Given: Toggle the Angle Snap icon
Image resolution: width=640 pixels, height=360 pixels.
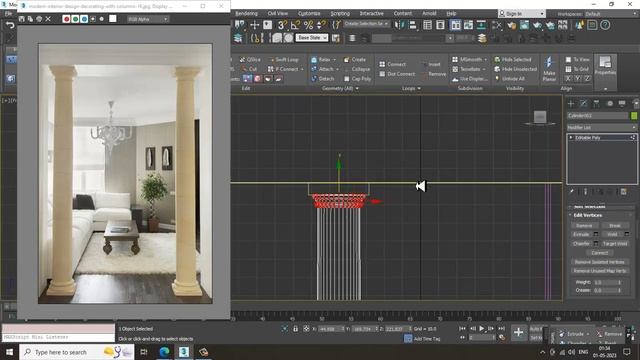Looking at the screenshot, I should click(x=295, y=25).
